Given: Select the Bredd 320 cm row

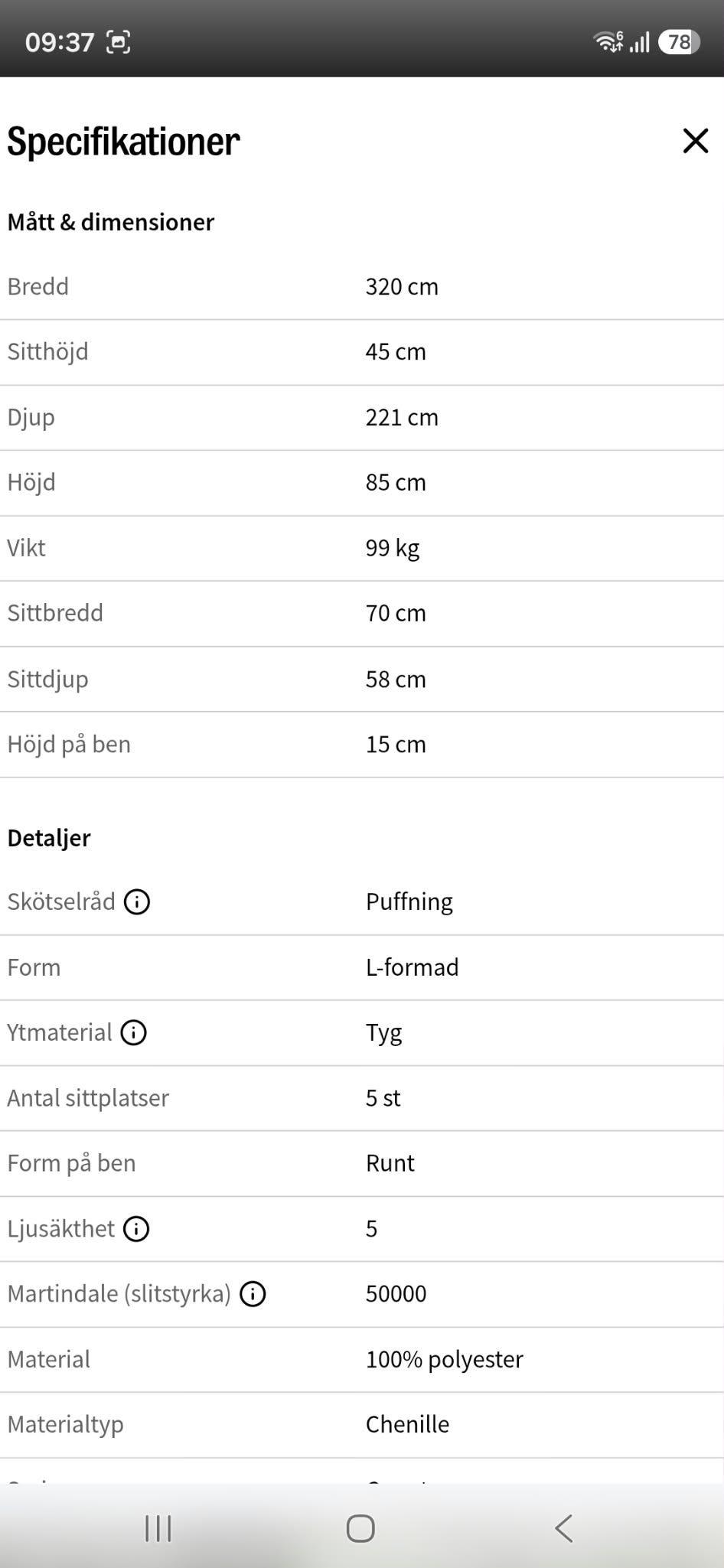Looking at the screenshot, I should [362, 287].
